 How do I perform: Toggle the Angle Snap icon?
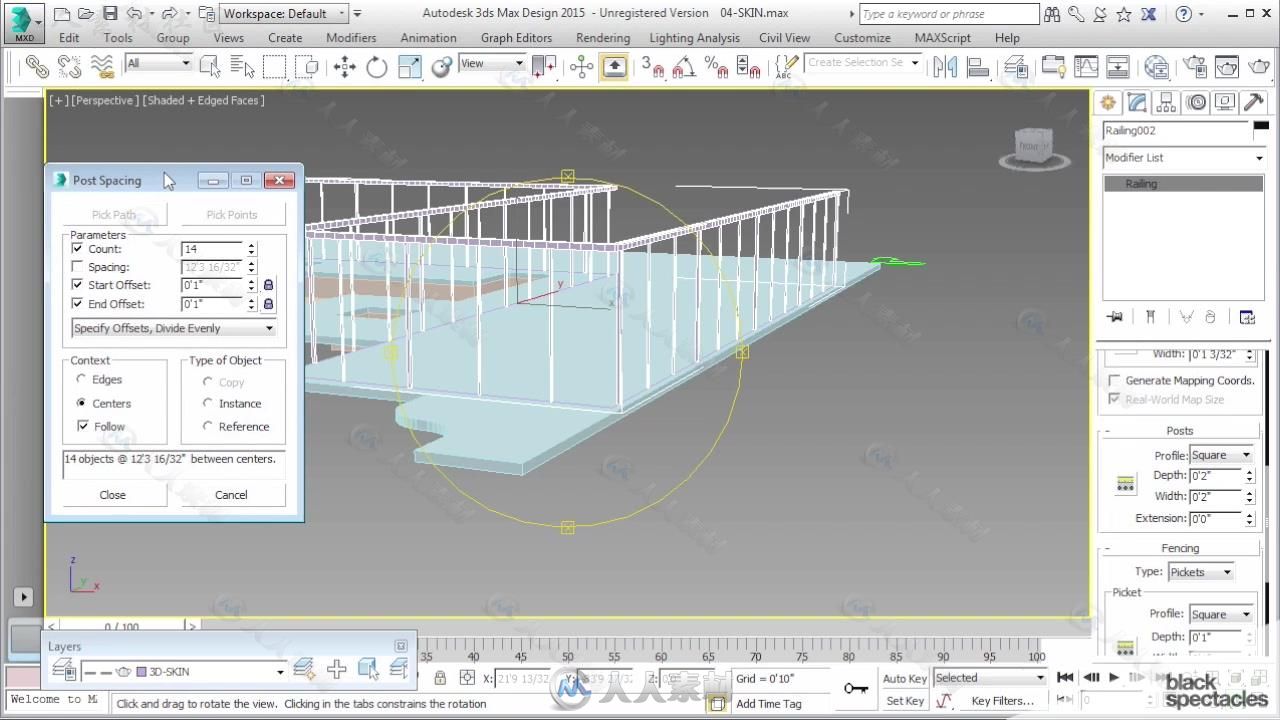(x=684, y=67)
